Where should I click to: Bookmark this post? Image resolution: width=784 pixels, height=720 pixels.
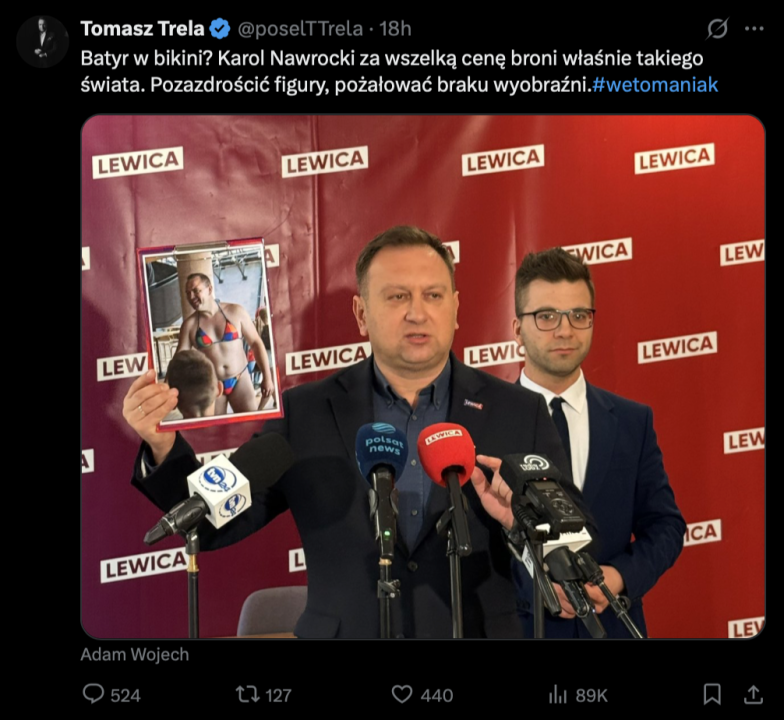[712, 694]
